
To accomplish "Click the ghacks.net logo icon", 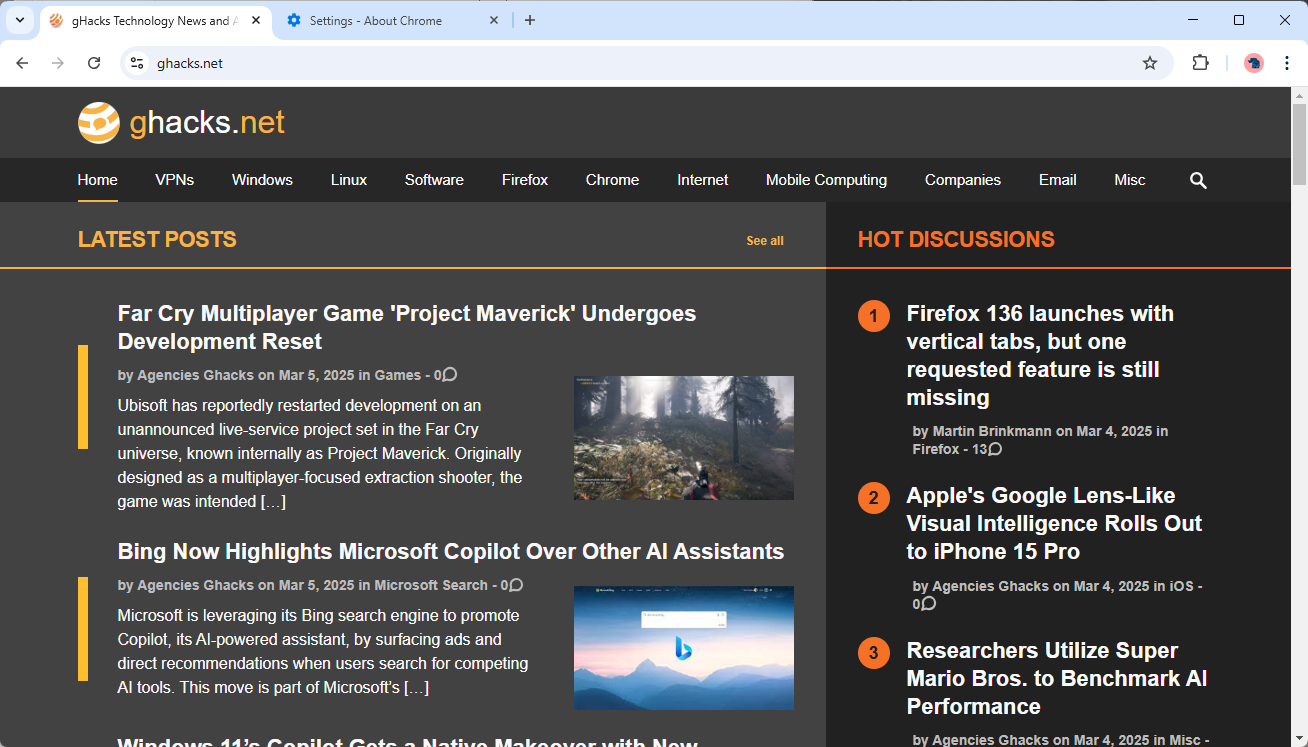I will pos(99,123).
